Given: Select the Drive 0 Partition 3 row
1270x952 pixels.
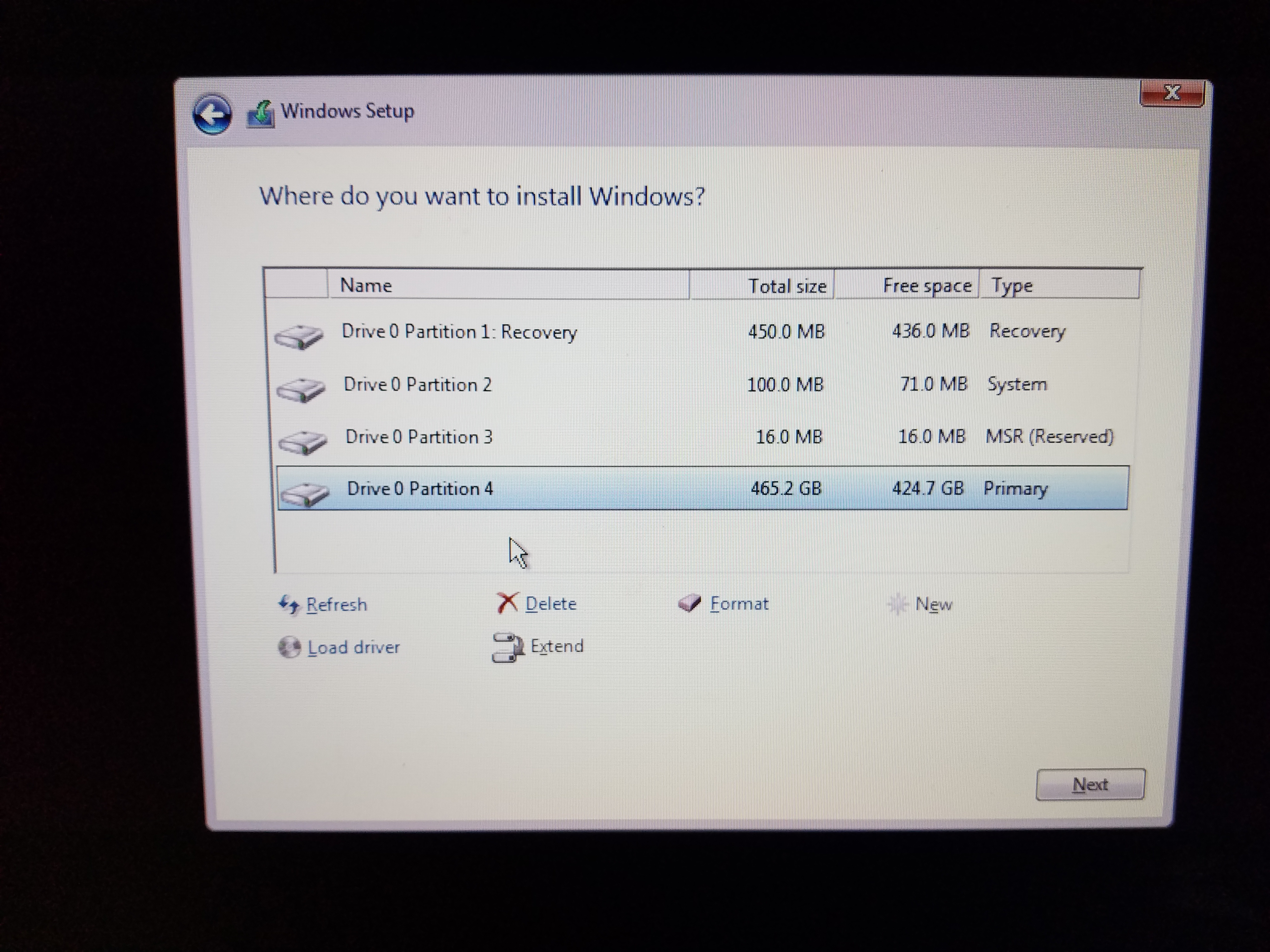Looking at the screenshot, I should pos(701,437).
